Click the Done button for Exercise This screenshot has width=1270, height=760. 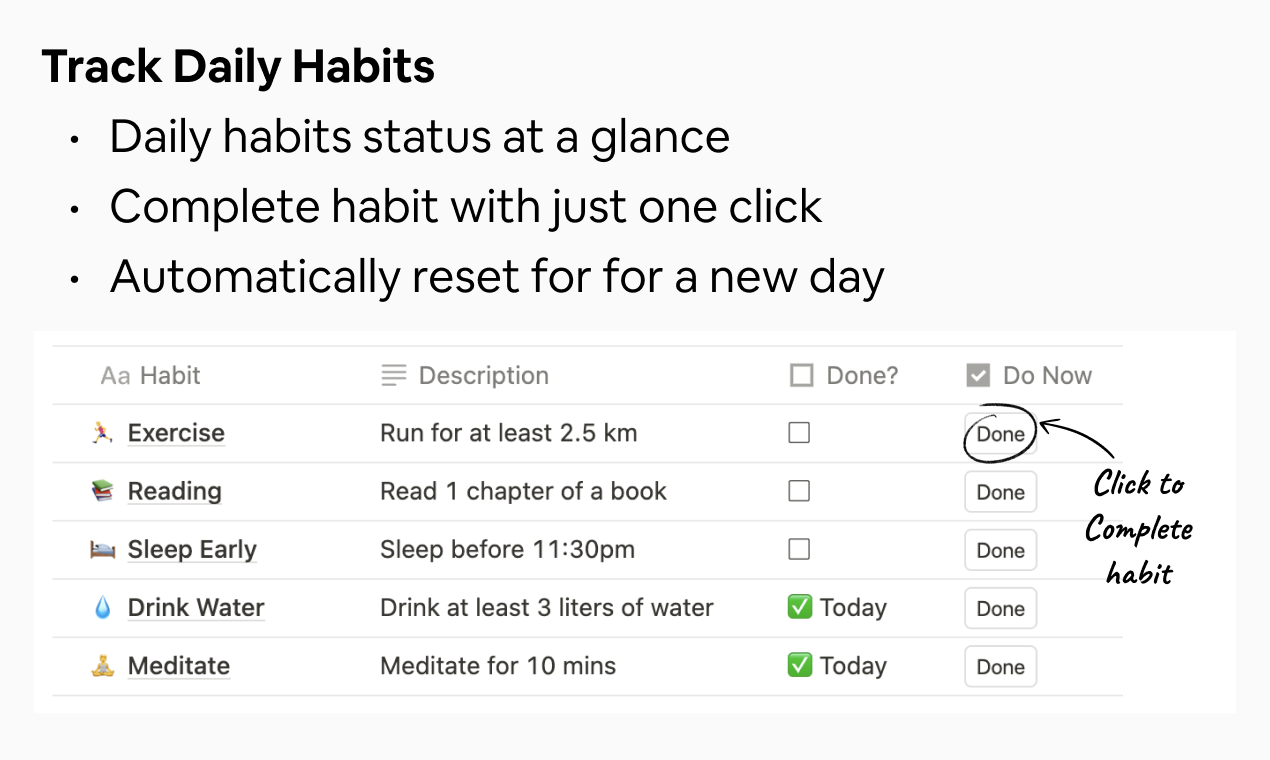point(1000,432)
